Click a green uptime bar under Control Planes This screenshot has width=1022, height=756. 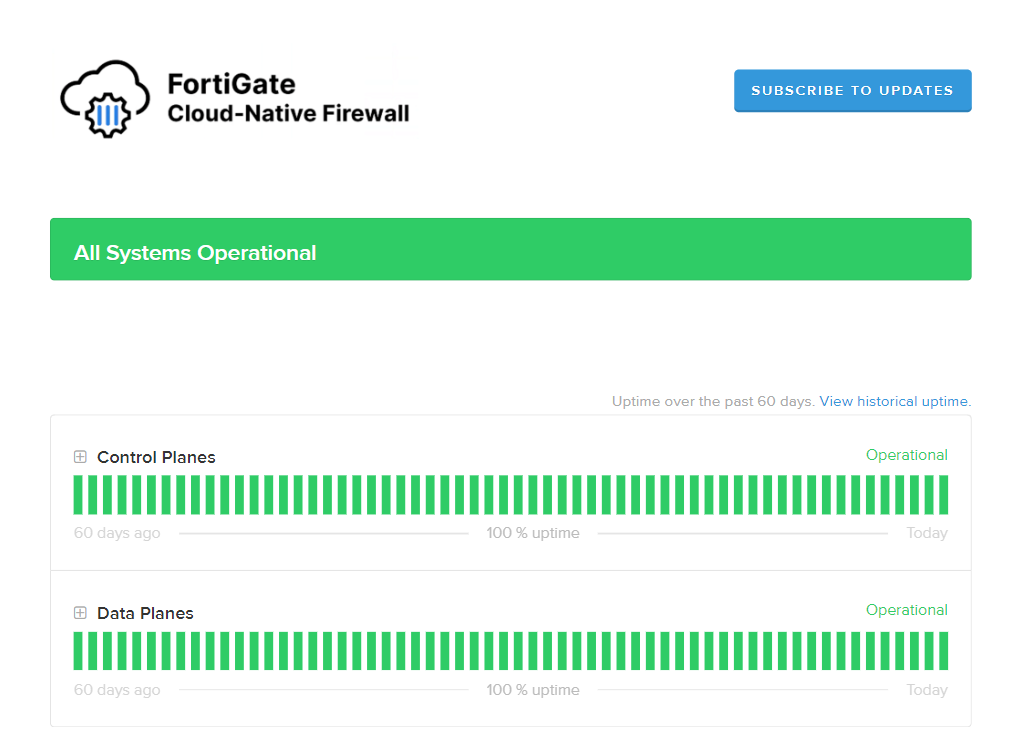[x=500, y=493]
